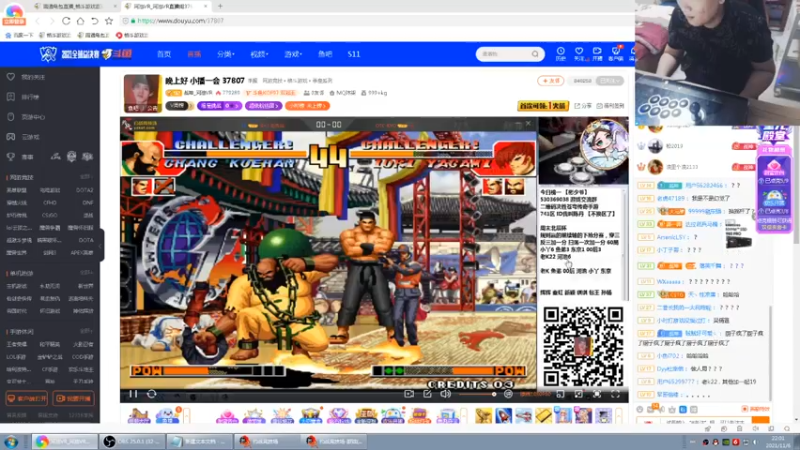
Task: Click the pink diamond badge beside chat
Action: pyautogui.click(x=773, y=169)
